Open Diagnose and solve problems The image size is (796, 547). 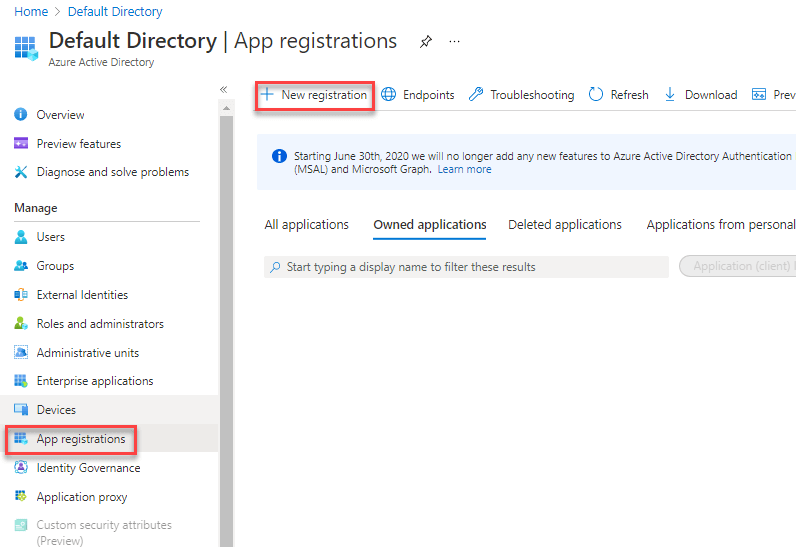click(113, 172)
